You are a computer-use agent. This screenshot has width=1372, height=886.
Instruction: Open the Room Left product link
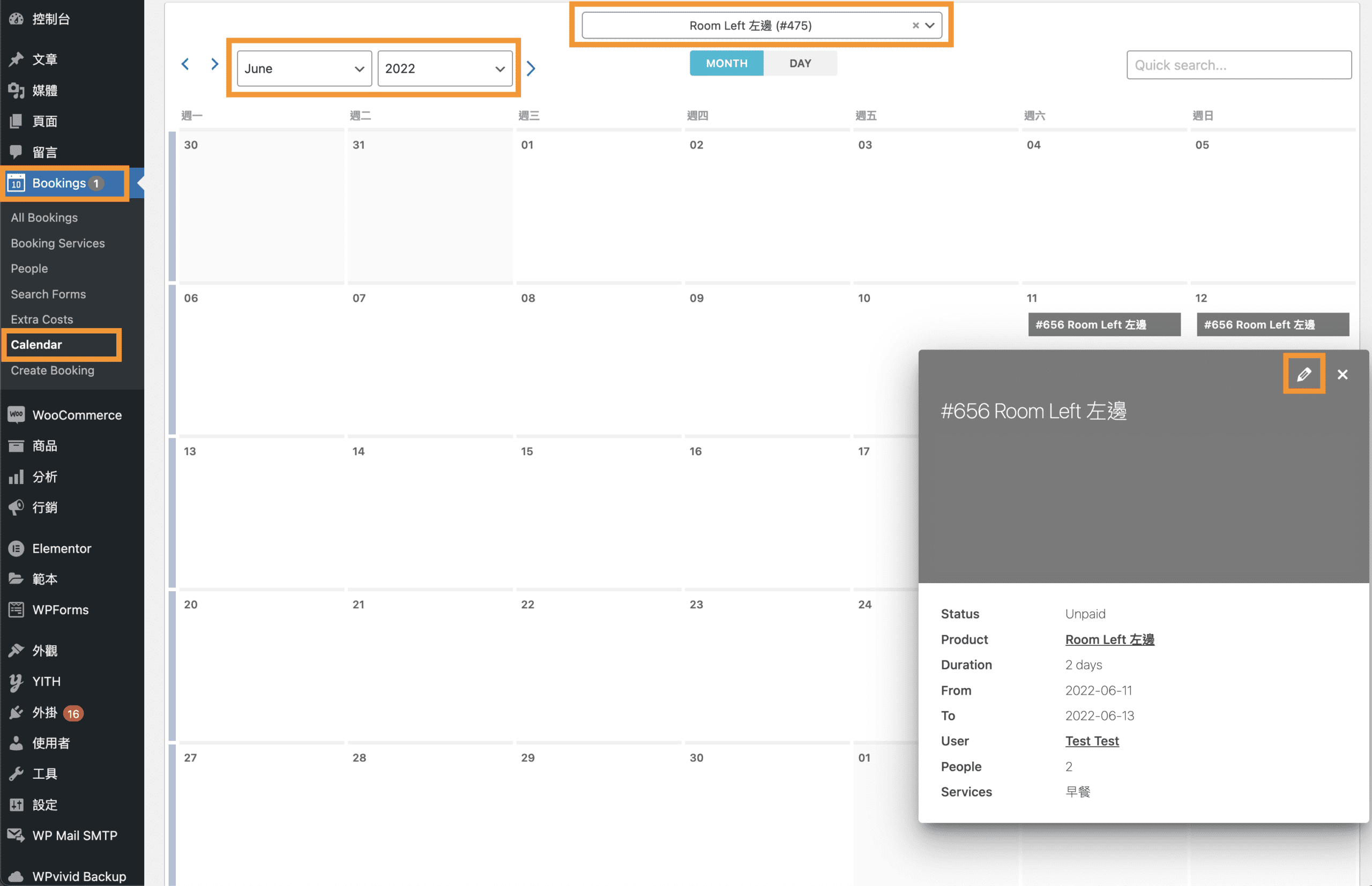tap(1109, 639)
